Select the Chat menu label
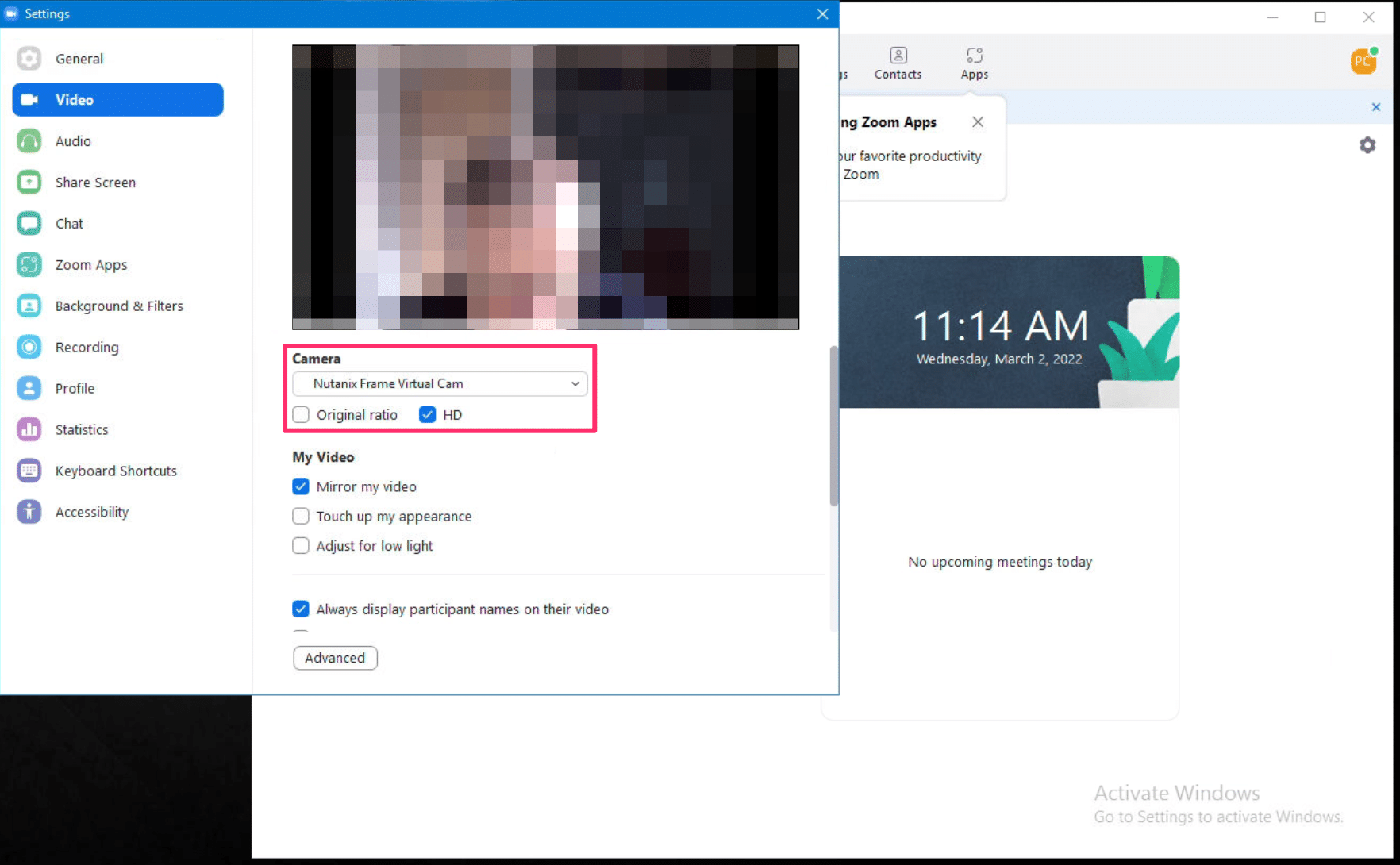Image resolution: width=1400 pixels, height=865 pixels. 69,224
